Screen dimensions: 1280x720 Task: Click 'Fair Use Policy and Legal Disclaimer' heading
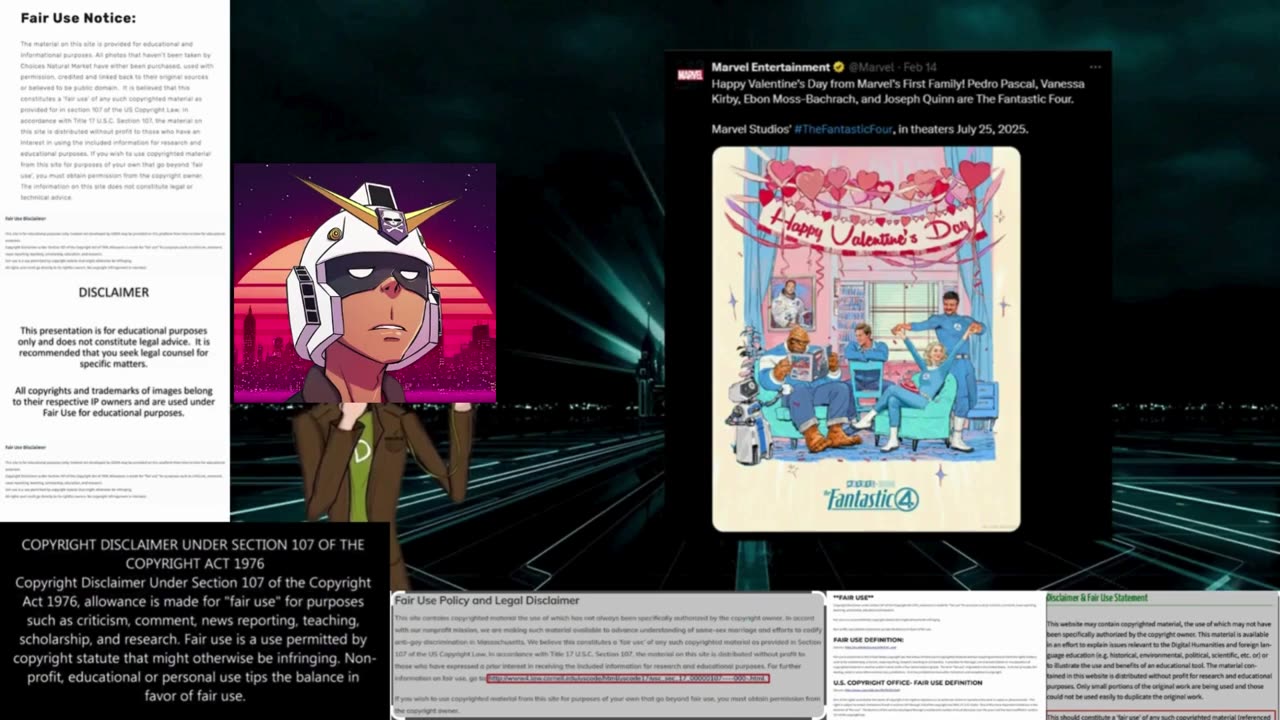pyautogui.click(x=487, y=600)
